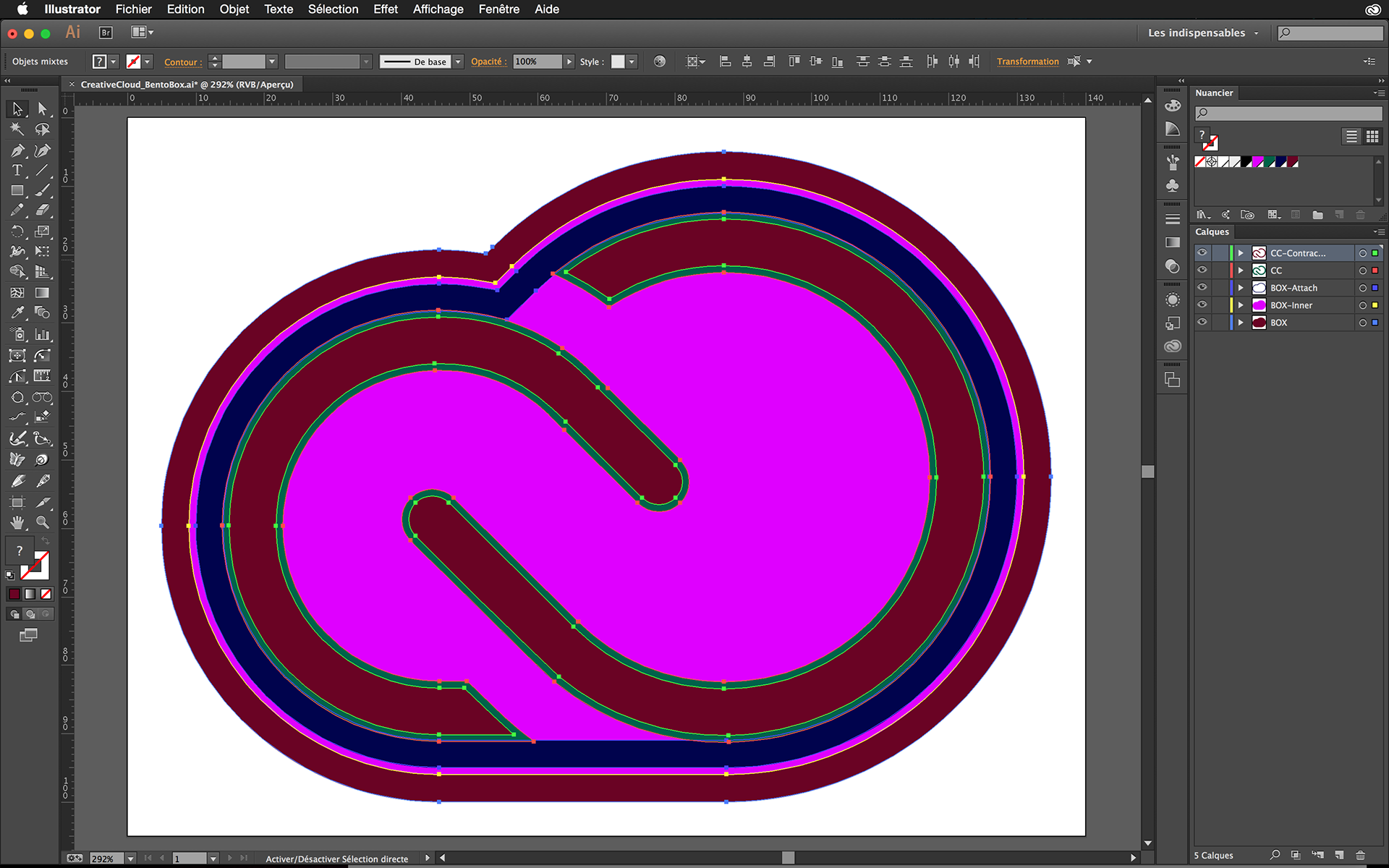This screenshot has height=868, width=1389.
Task: Expand the BOX-Inner layer
Action: coord(1241,305)
